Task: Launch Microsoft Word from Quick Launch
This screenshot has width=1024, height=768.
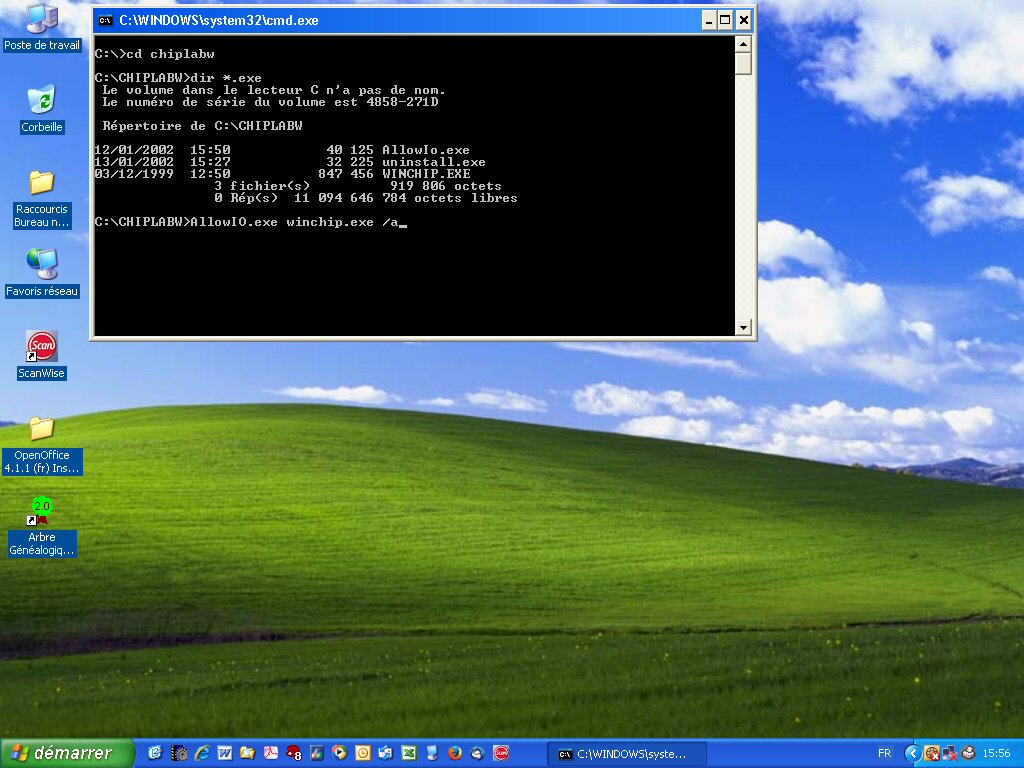Action: pos(224,753)
